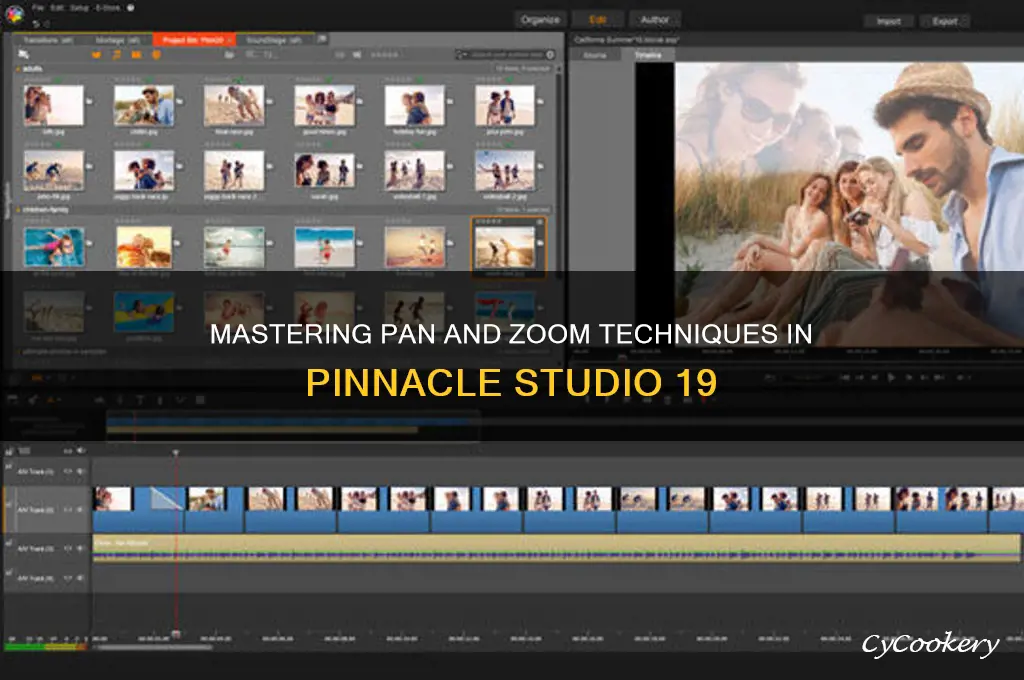
Task: Select the dissolve transition on track 2
Action: pos(167,498)
